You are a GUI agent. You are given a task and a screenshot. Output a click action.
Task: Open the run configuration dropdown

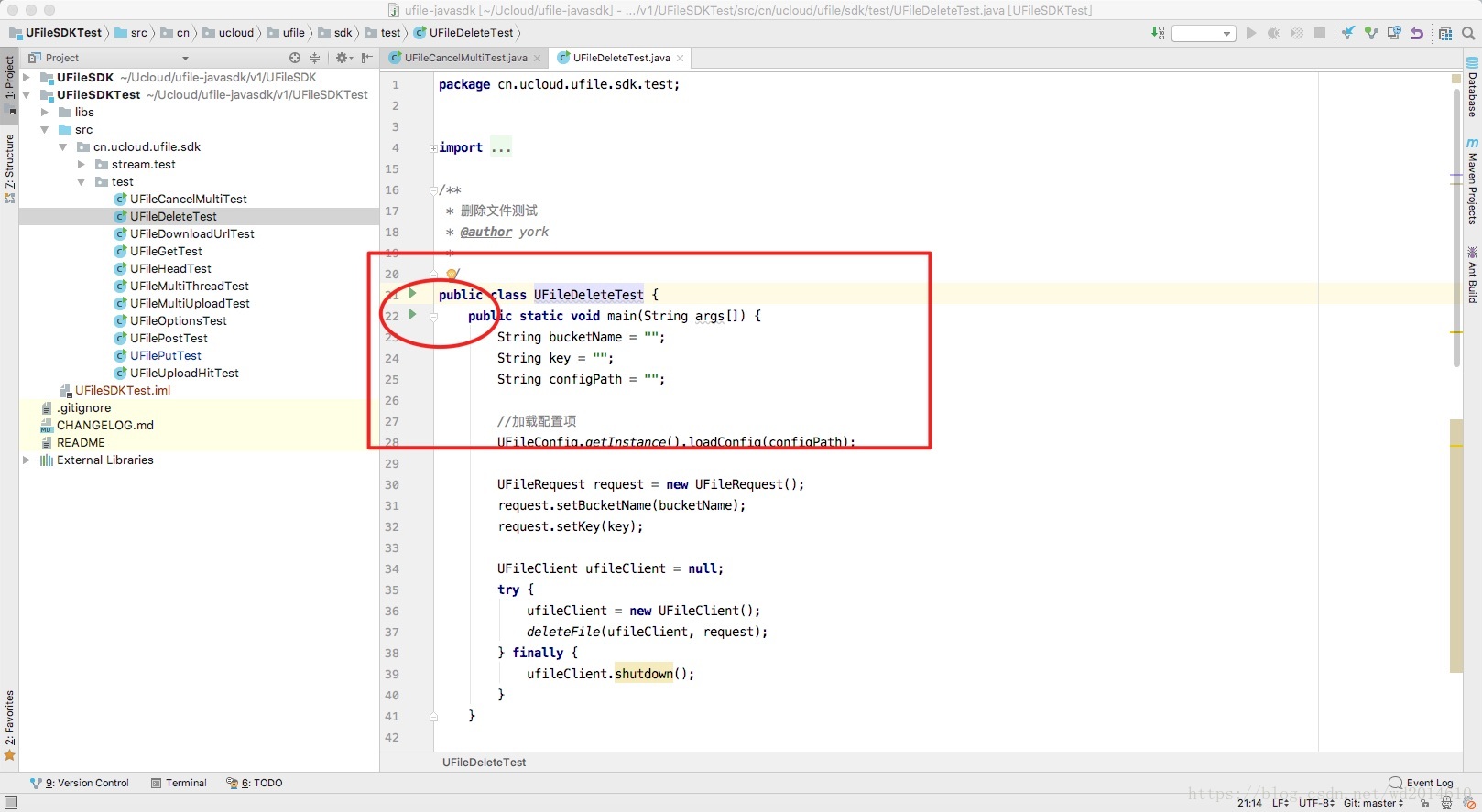[1204, 34]
